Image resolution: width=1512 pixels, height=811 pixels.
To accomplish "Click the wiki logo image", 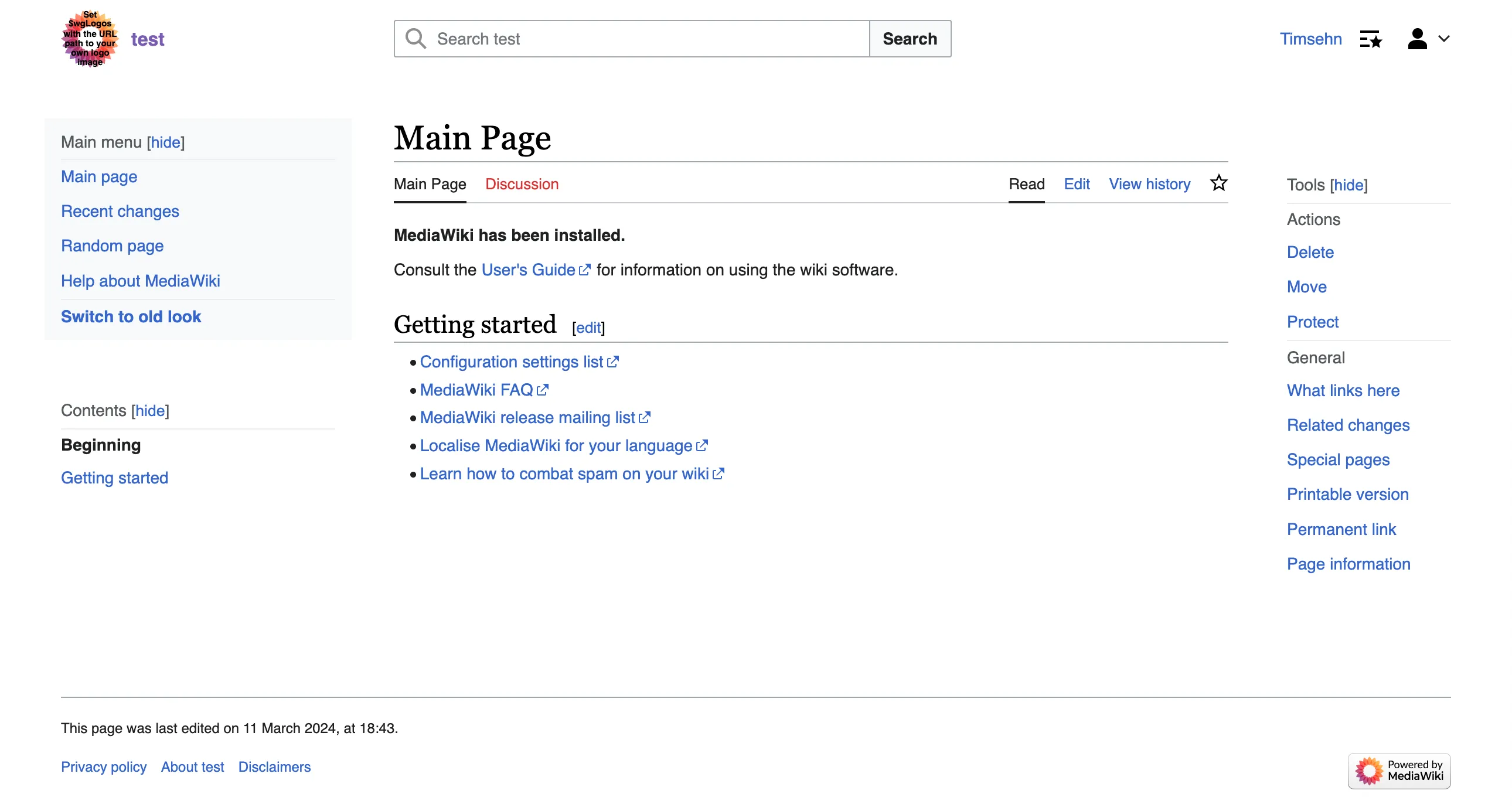I will coord(90,39).
